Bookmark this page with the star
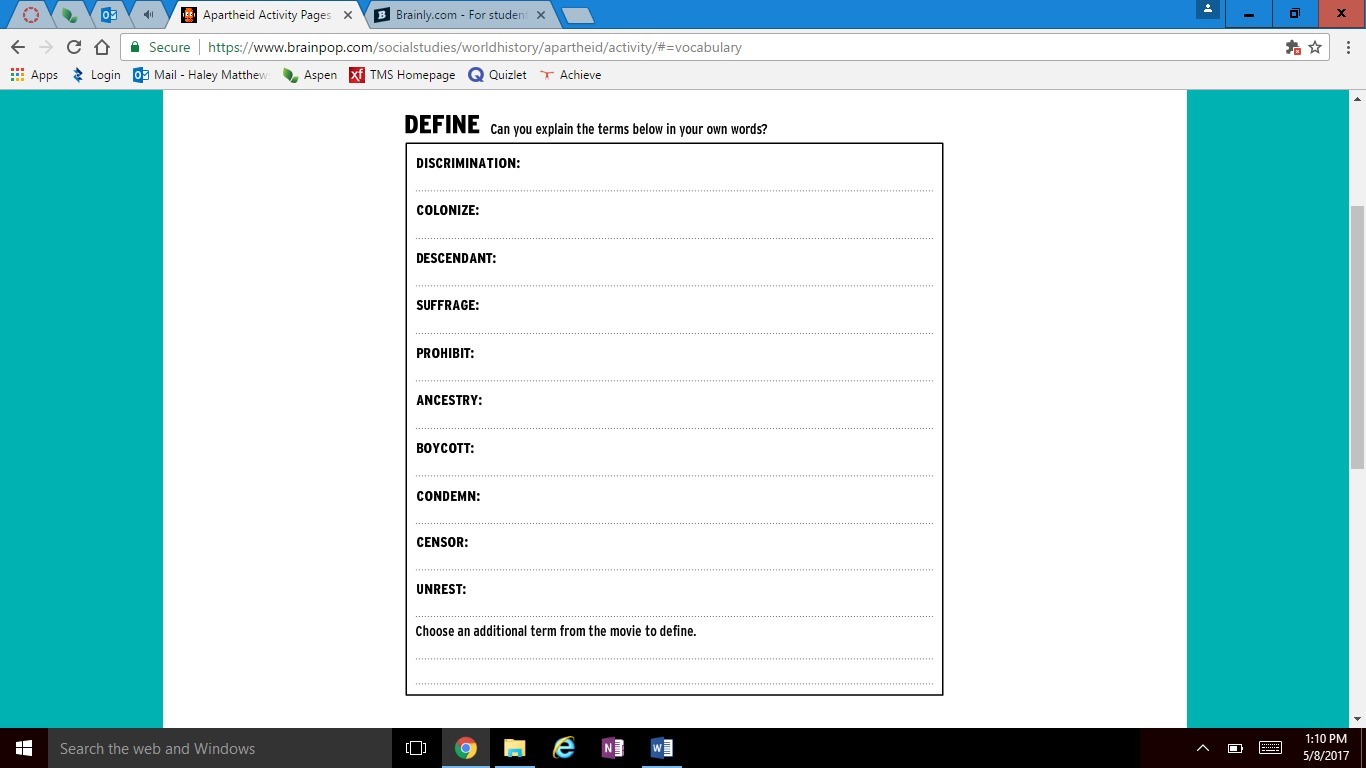1366x768 pixels. 1315,47
